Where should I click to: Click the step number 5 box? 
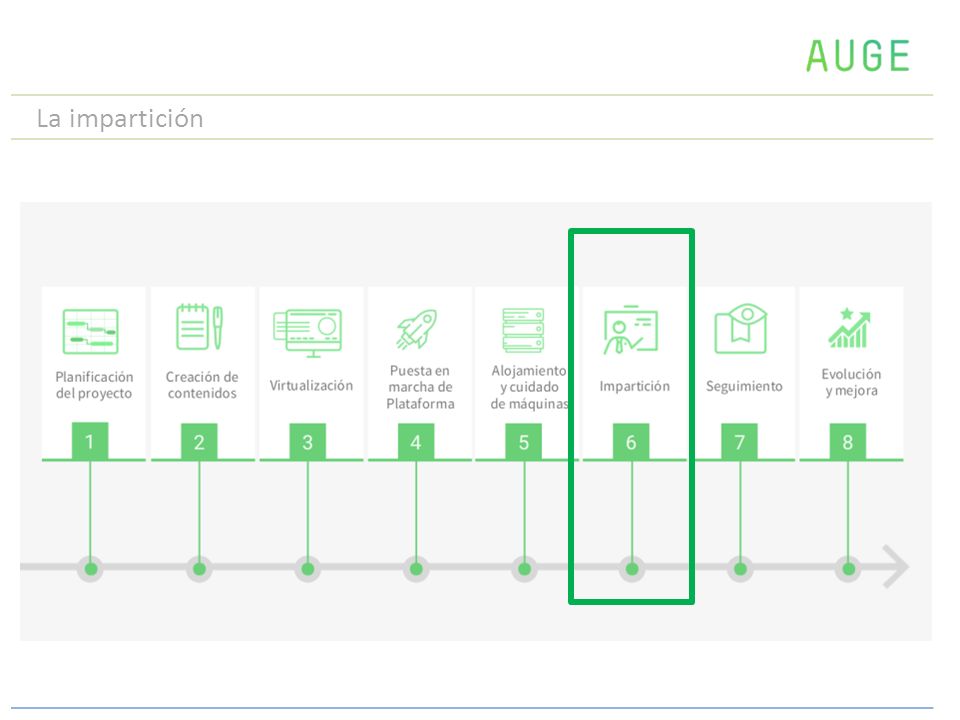tap(523, 441)
